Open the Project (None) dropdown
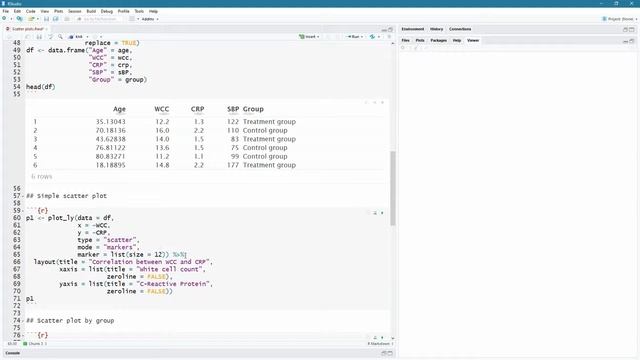640x360 pixels. click(x=620, y=19)
